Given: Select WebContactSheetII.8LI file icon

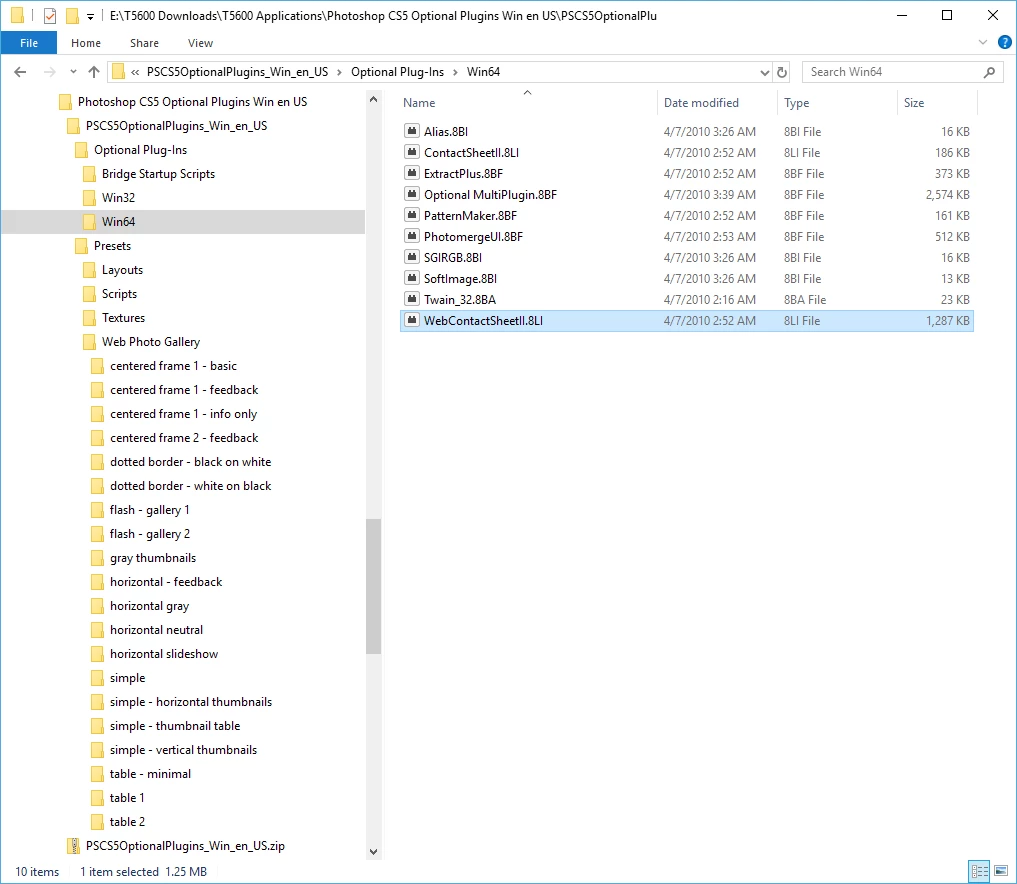Looking at the screenshot, I should [411, 320].
